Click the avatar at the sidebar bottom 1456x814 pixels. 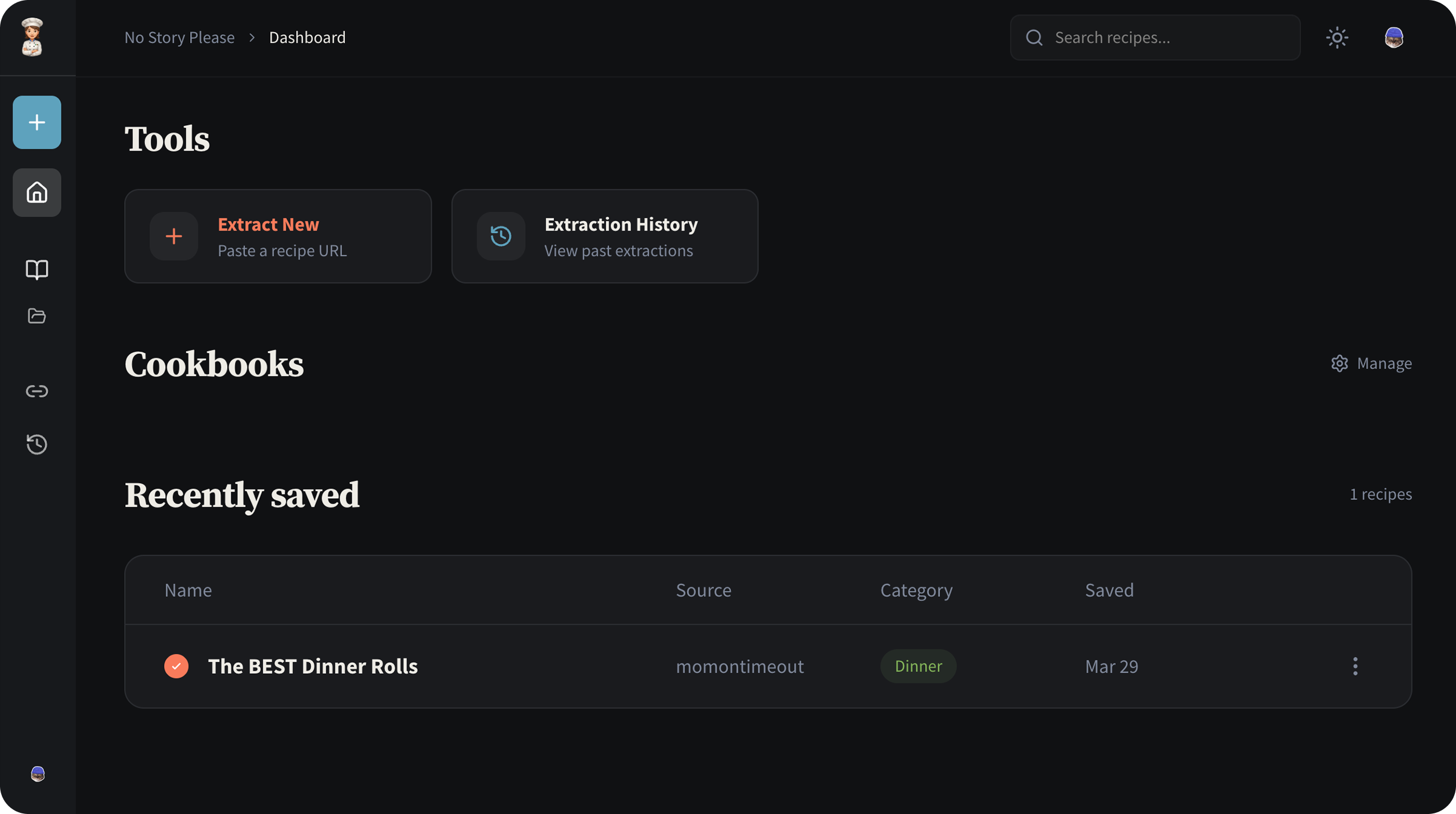tap(37, 774)
